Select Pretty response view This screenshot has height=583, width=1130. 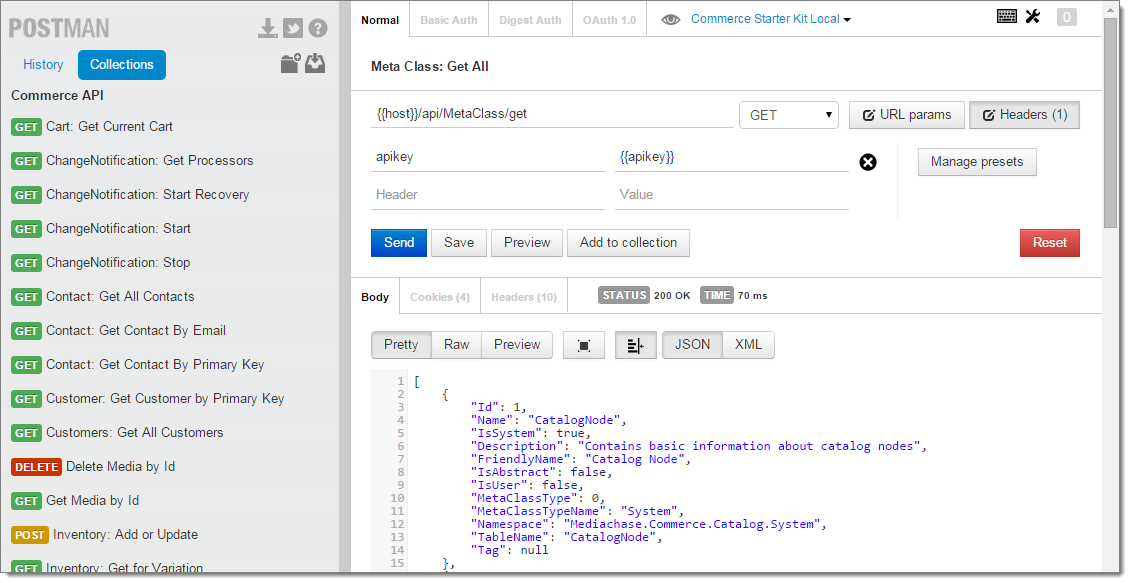(401, 345)
